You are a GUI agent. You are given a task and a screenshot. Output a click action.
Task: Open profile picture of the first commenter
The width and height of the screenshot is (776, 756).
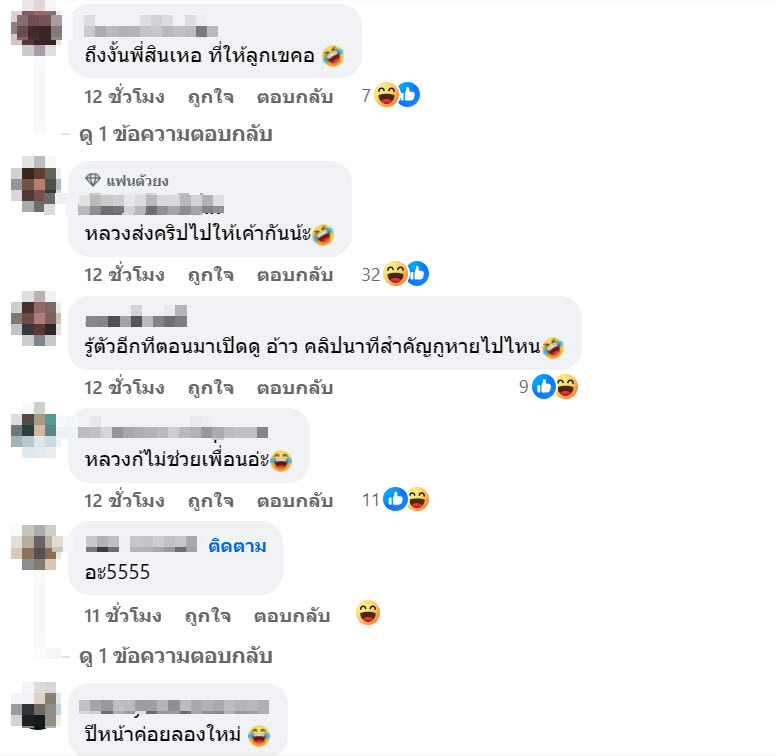36,28
